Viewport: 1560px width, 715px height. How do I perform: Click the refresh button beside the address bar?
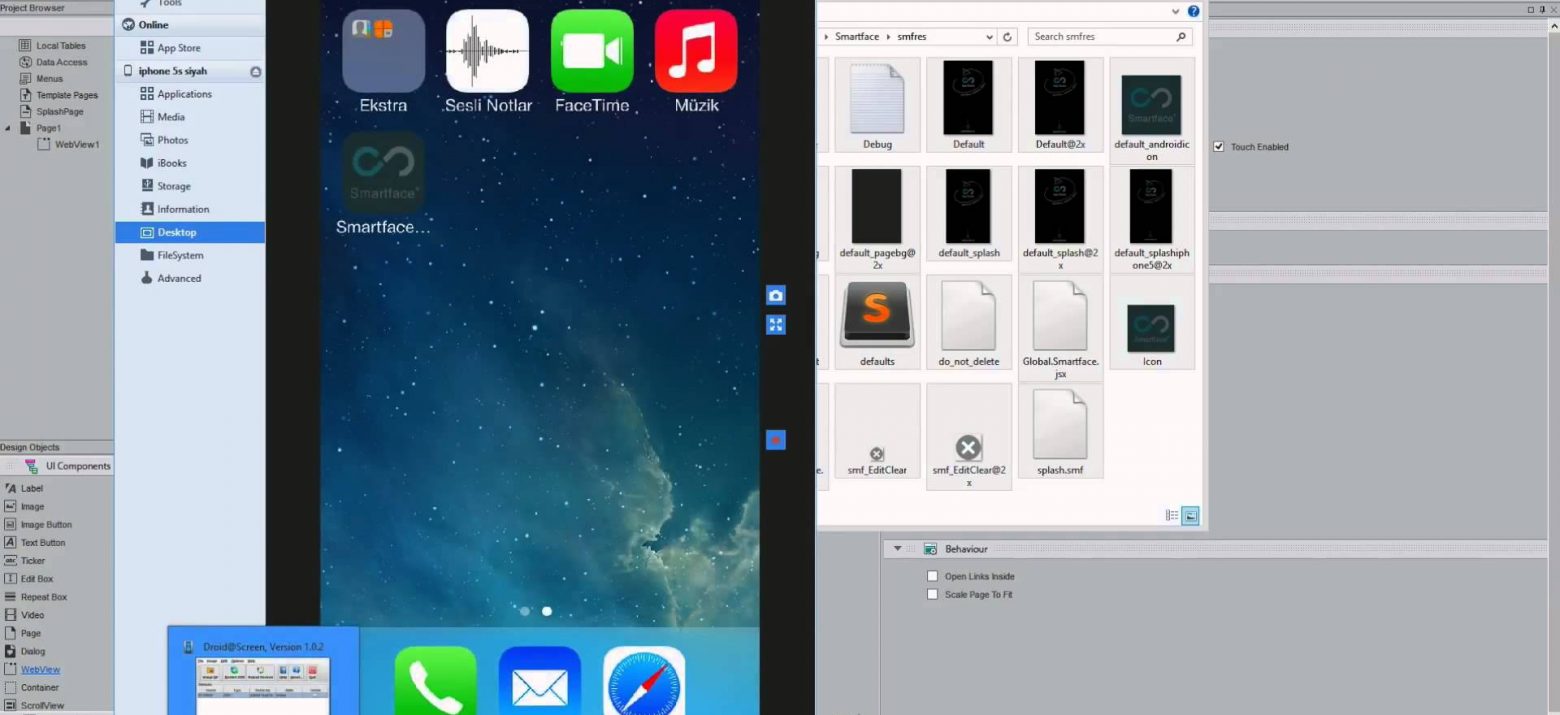(x=1008, y=37)
